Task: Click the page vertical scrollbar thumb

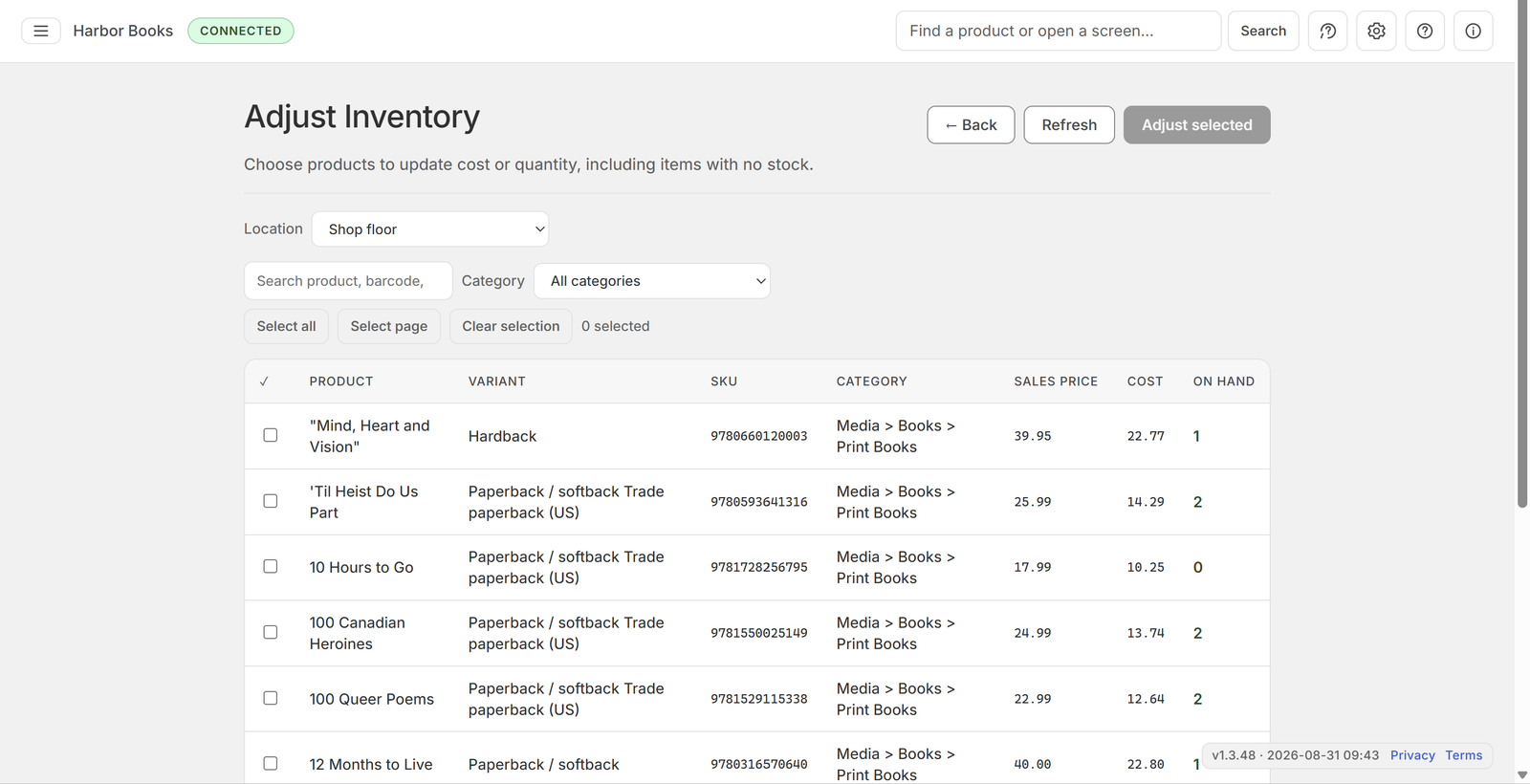Action: 1522,253
